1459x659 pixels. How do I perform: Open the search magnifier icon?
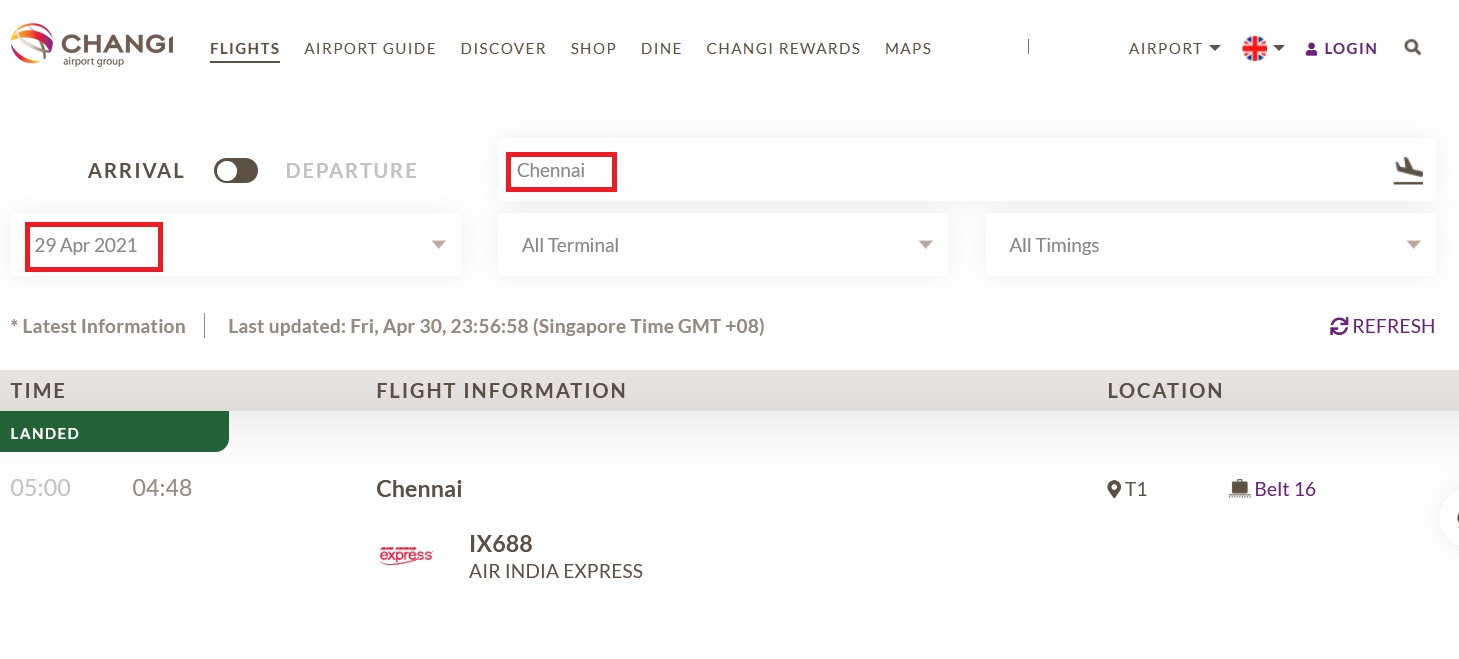click(1412, 47)
